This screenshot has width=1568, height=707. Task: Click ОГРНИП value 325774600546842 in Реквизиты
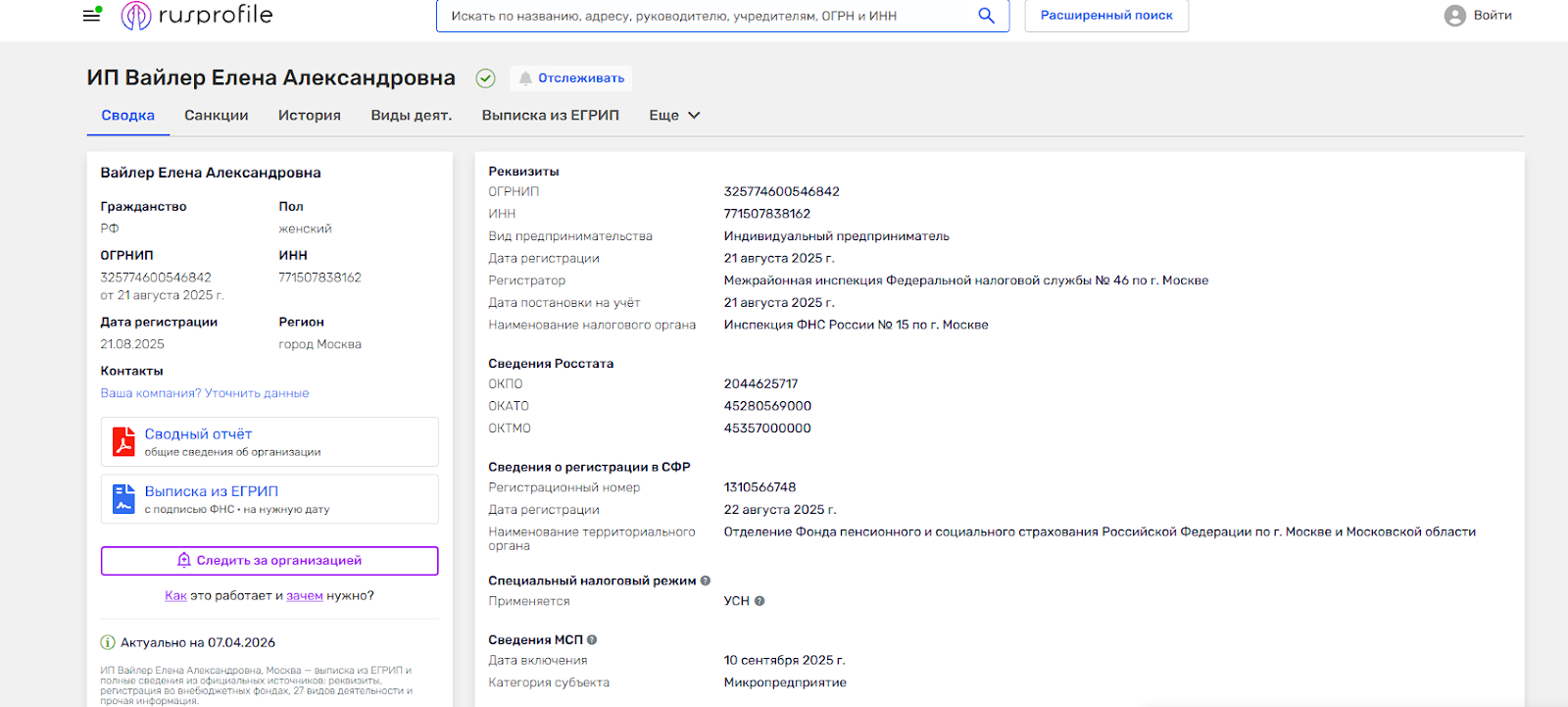782,191
